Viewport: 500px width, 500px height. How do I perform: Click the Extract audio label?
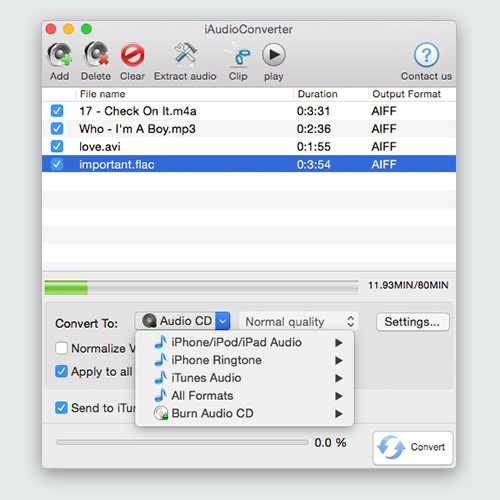click(185, 76)
